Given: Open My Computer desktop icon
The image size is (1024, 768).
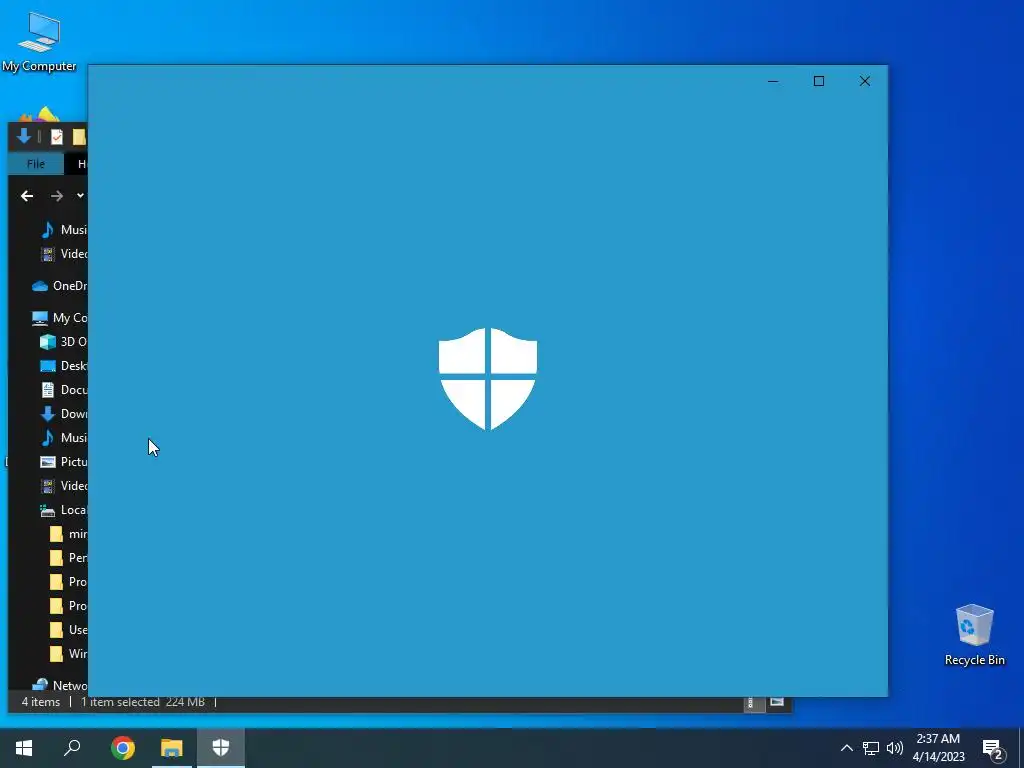Looking at the screenshot, I should point(39,42).
